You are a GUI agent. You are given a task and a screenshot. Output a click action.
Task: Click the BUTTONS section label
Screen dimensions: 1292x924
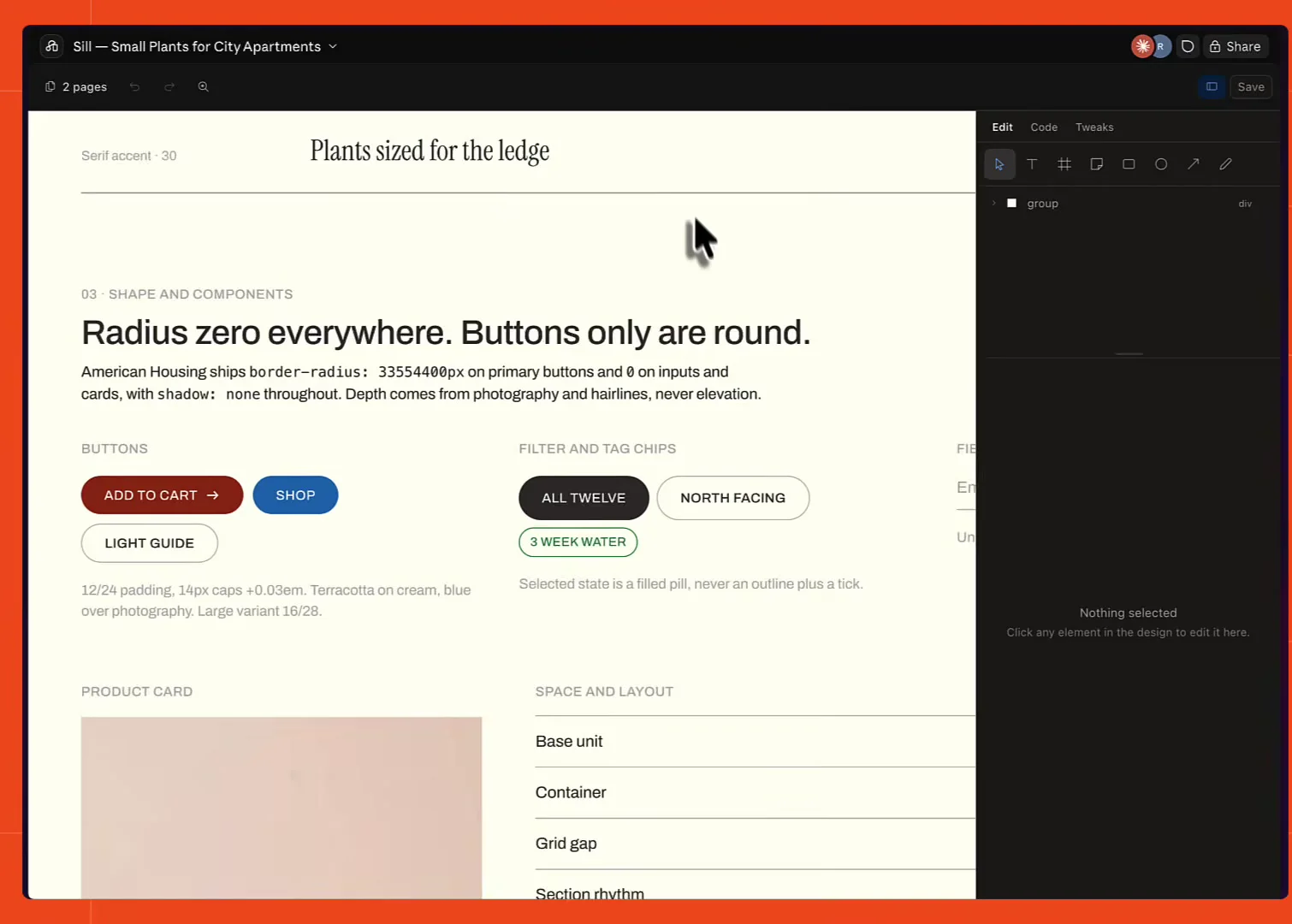(115, 449)
